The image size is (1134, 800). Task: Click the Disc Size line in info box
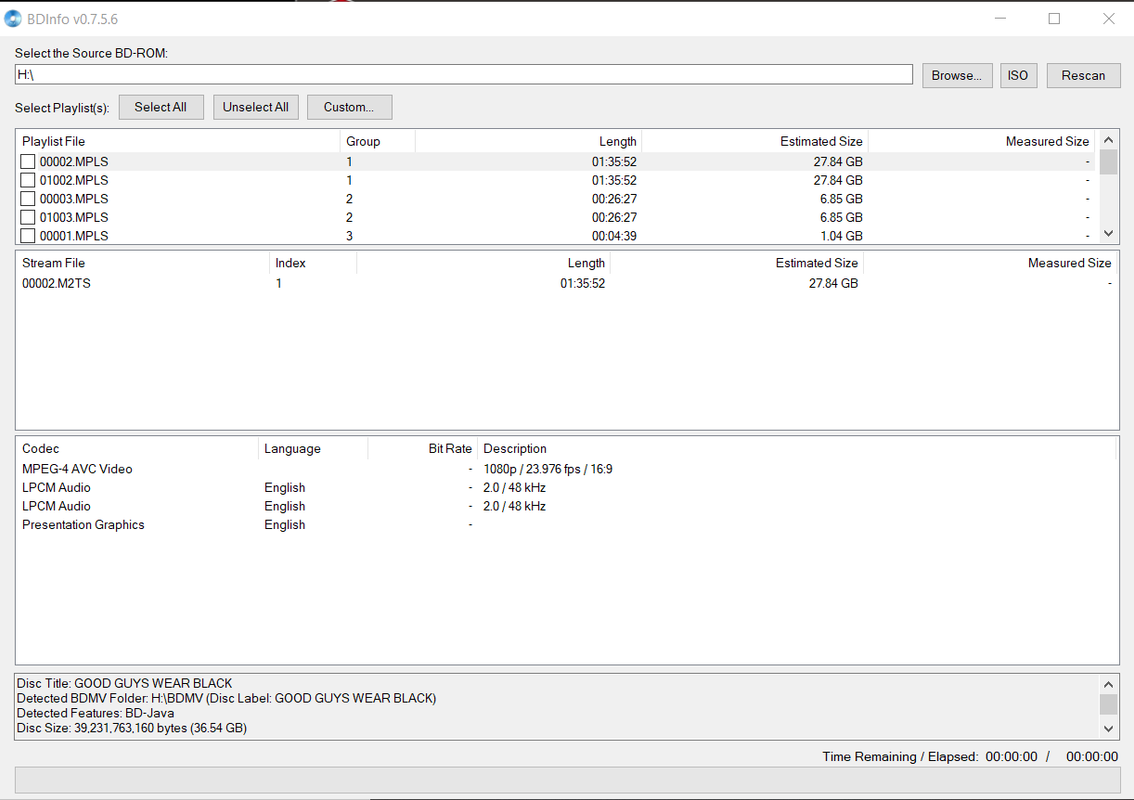(132, 728)
